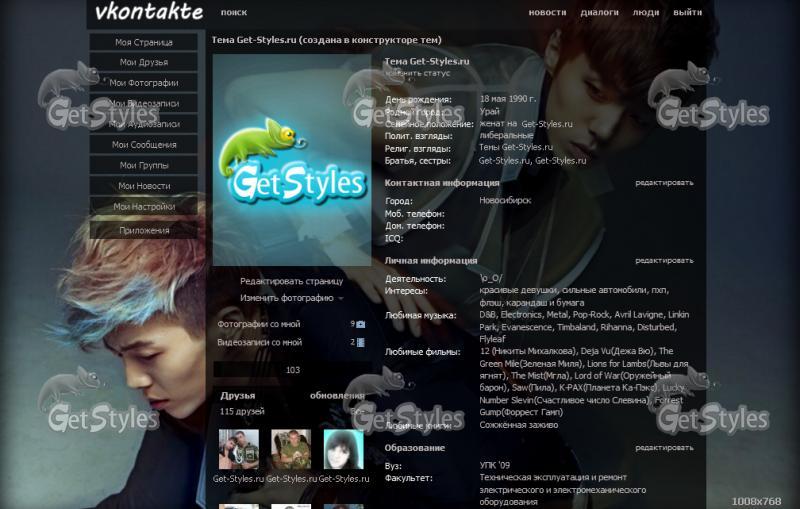Click Get-Styles.ru name under first friend
Viewport: 800px width, 509px height.
[238, 479]
